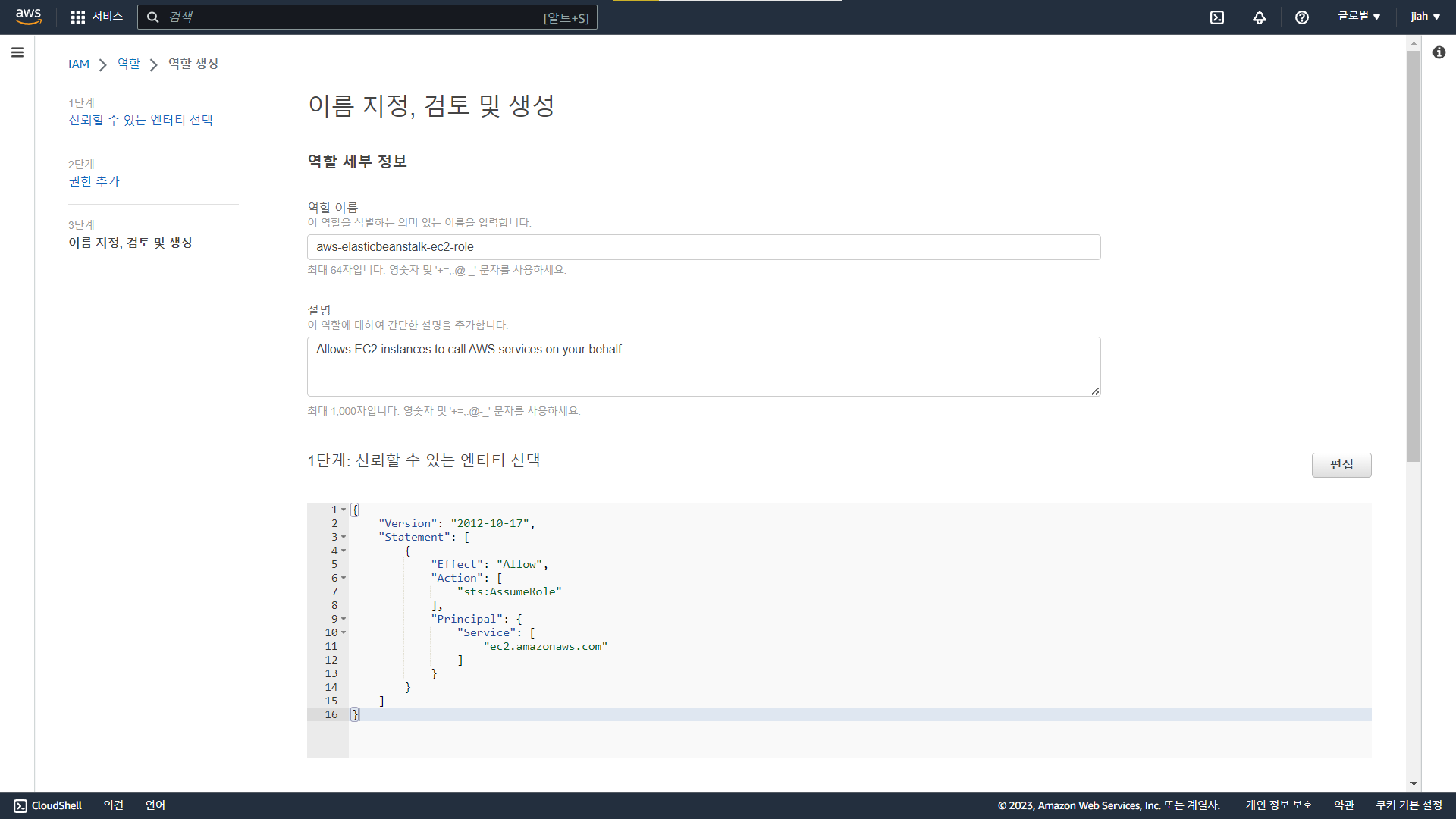Viewport: 1456px width, 819px height.
Task: Open step 2 권한 추가
Action: coord(94,181)
